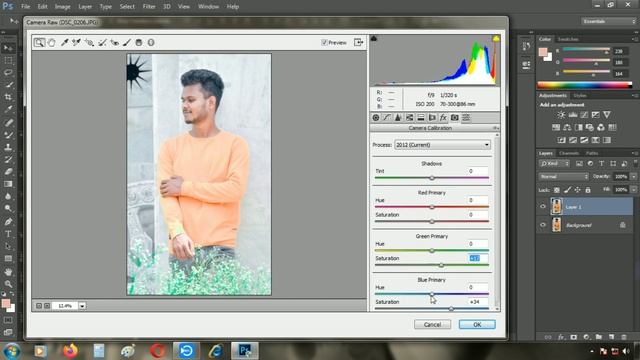Open the layer Kind filter dropdown
640x360 pixels.
click(x=555, y=164)
